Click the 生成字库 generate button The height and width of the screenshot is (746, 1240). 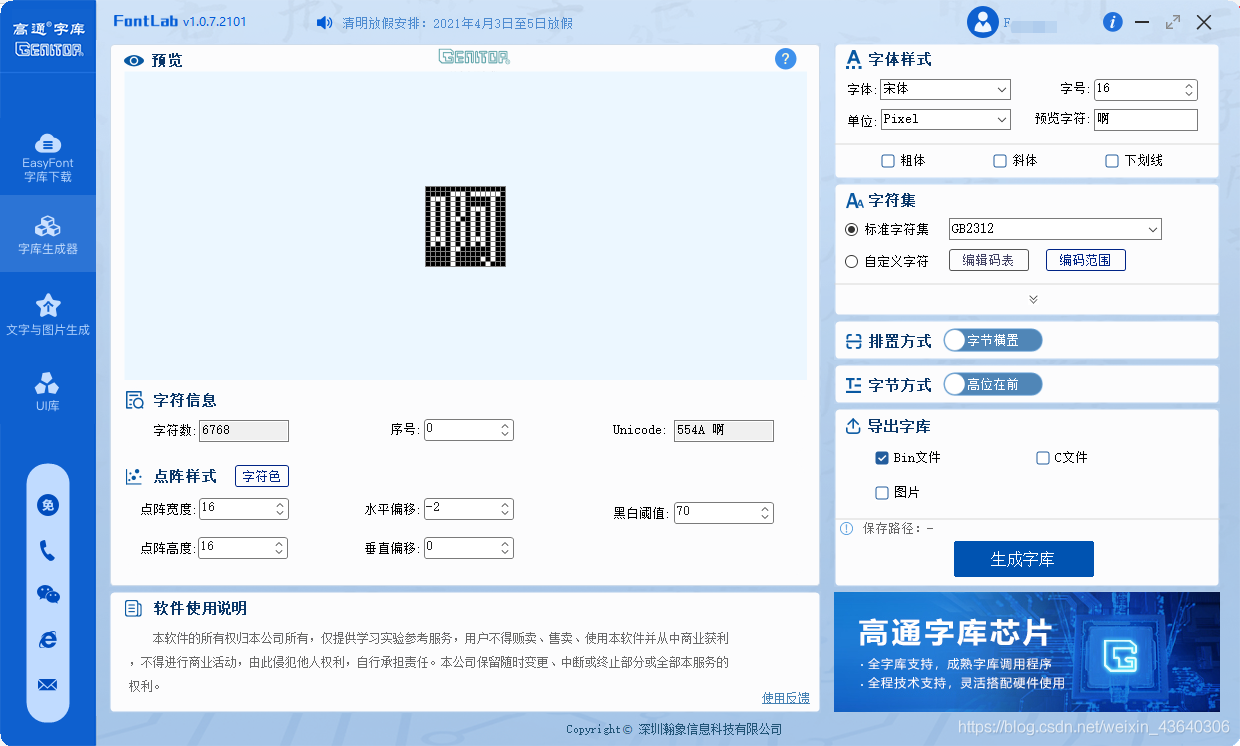pyautogui.click(x=1023, y=559)
